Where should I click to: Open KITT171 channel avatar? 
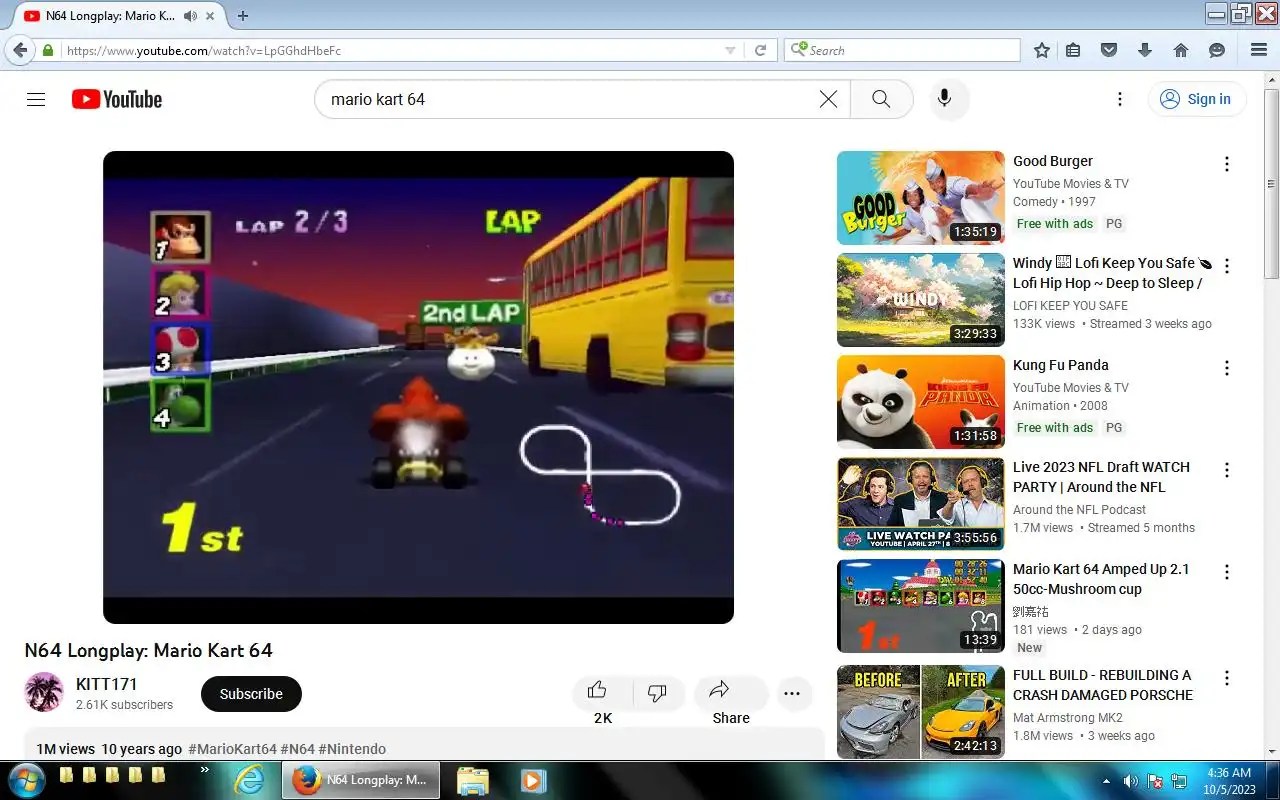pyautogui.click(x=44, y=692)
